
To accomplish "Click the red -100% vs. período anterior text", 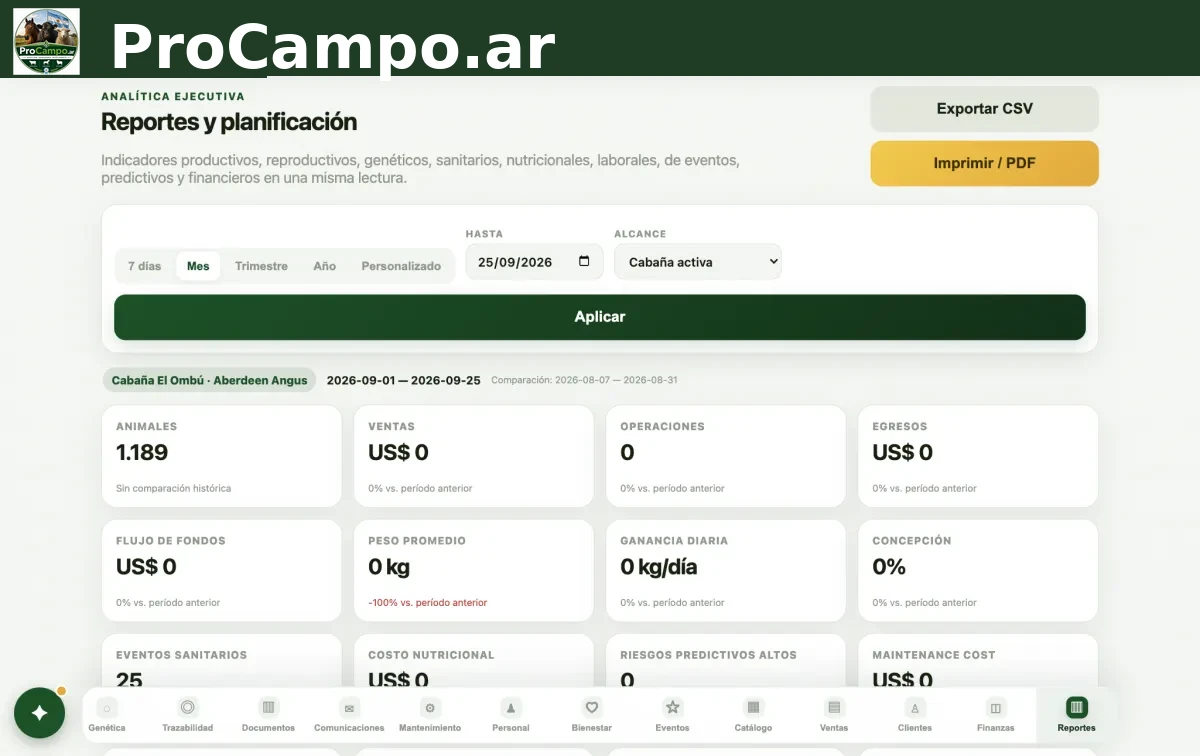I will [428, 603].
